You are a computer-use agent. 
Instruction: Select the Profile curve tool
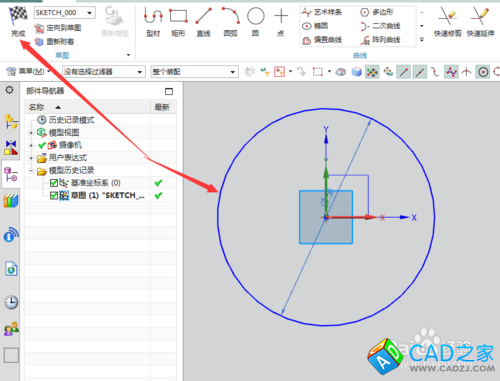(153, 16)
